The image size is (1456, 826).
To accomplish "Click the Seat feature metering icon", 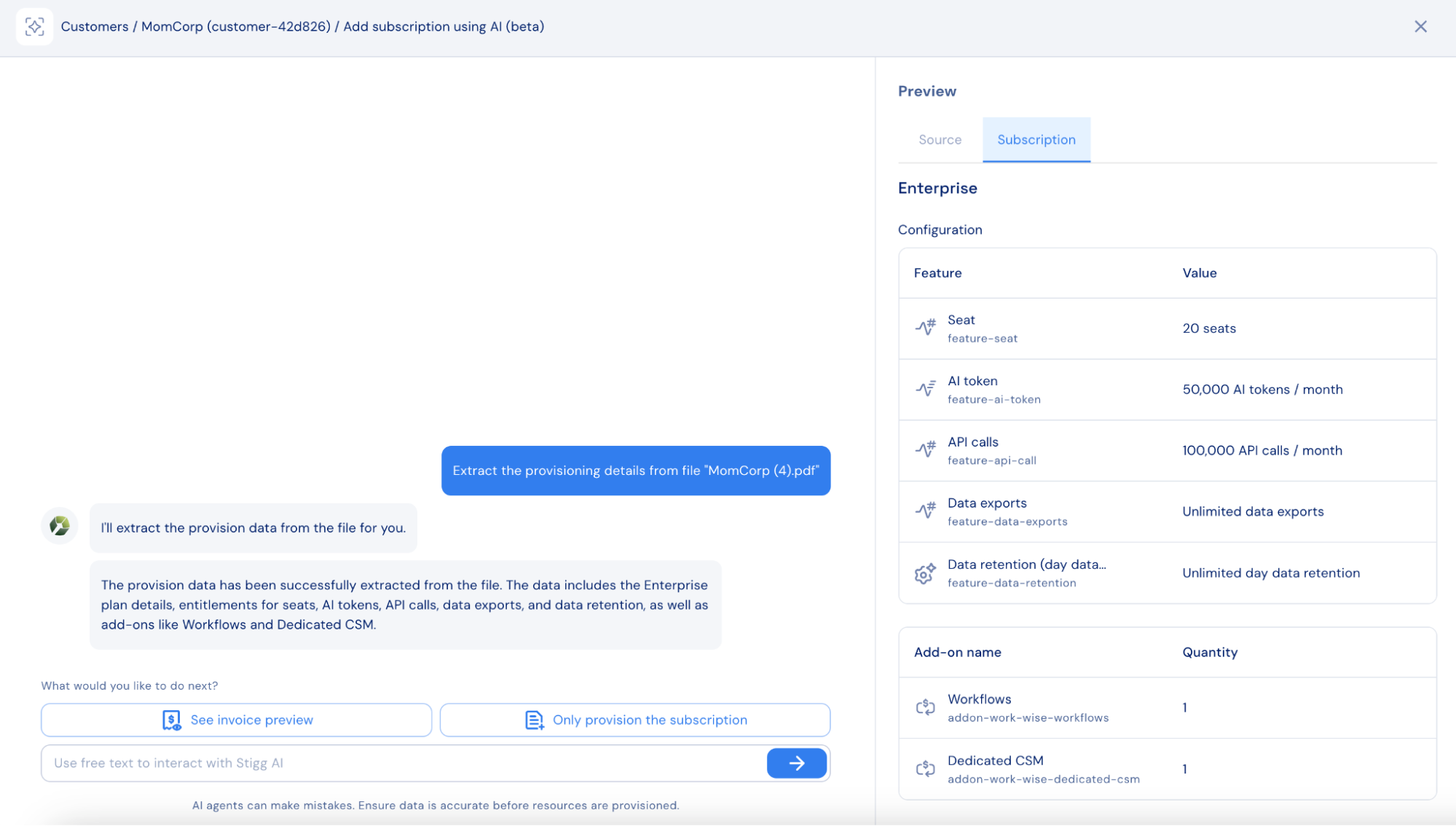I will click(x=925, y=328).
